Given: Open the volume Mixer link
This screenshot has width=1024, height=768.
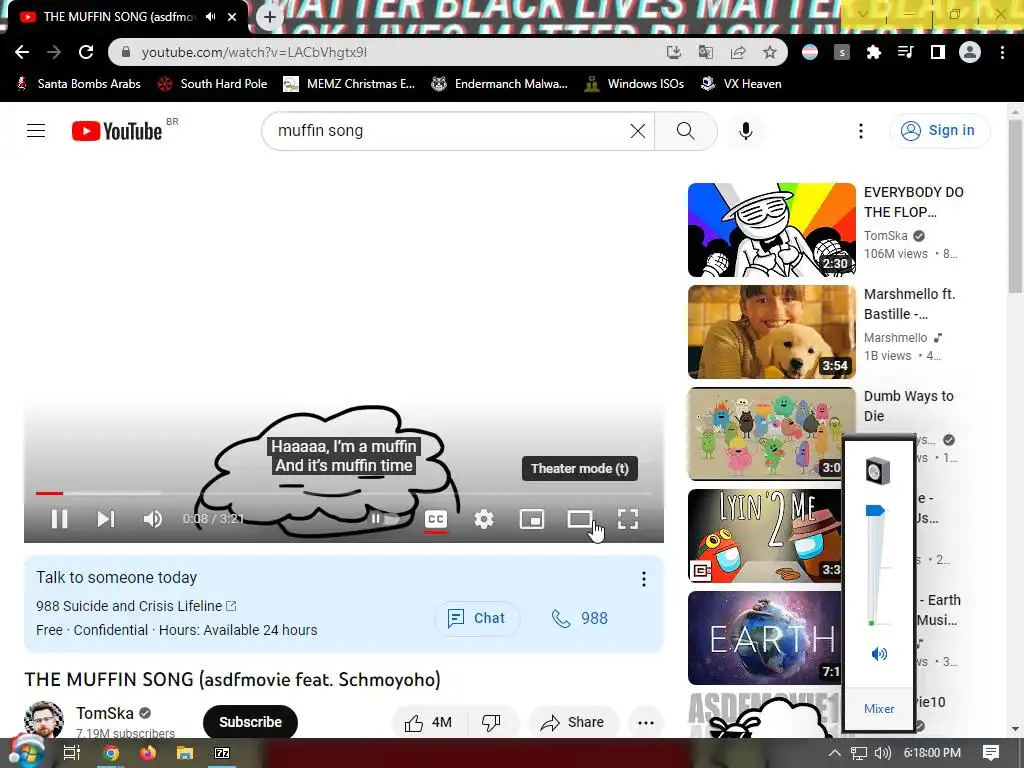Looking at the screenshot, I should pos(879,709).
